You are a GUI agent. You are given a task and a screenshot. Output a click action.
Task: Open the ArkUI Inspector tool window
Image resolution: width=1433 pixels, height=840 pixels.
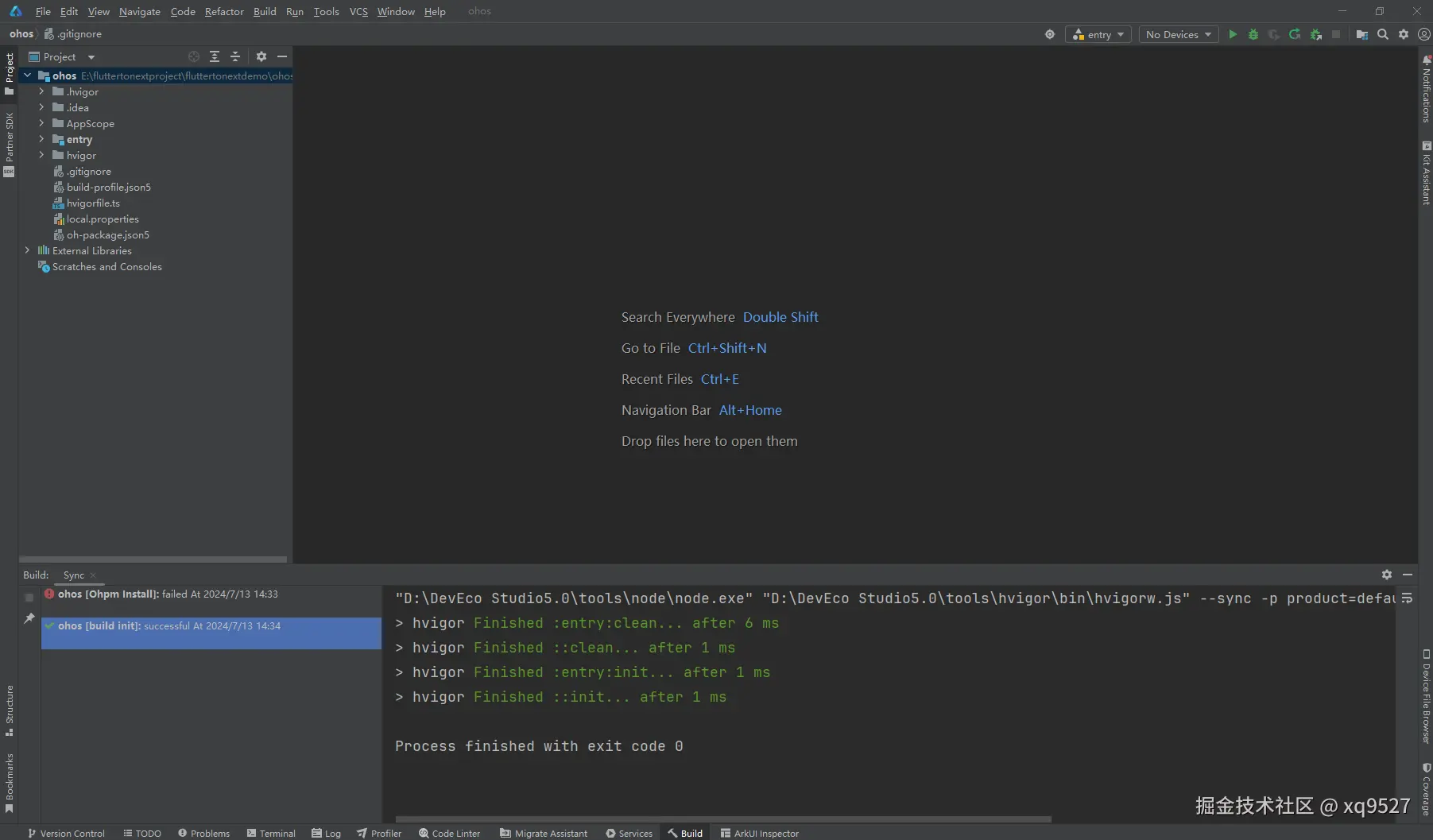pos(760,833)
